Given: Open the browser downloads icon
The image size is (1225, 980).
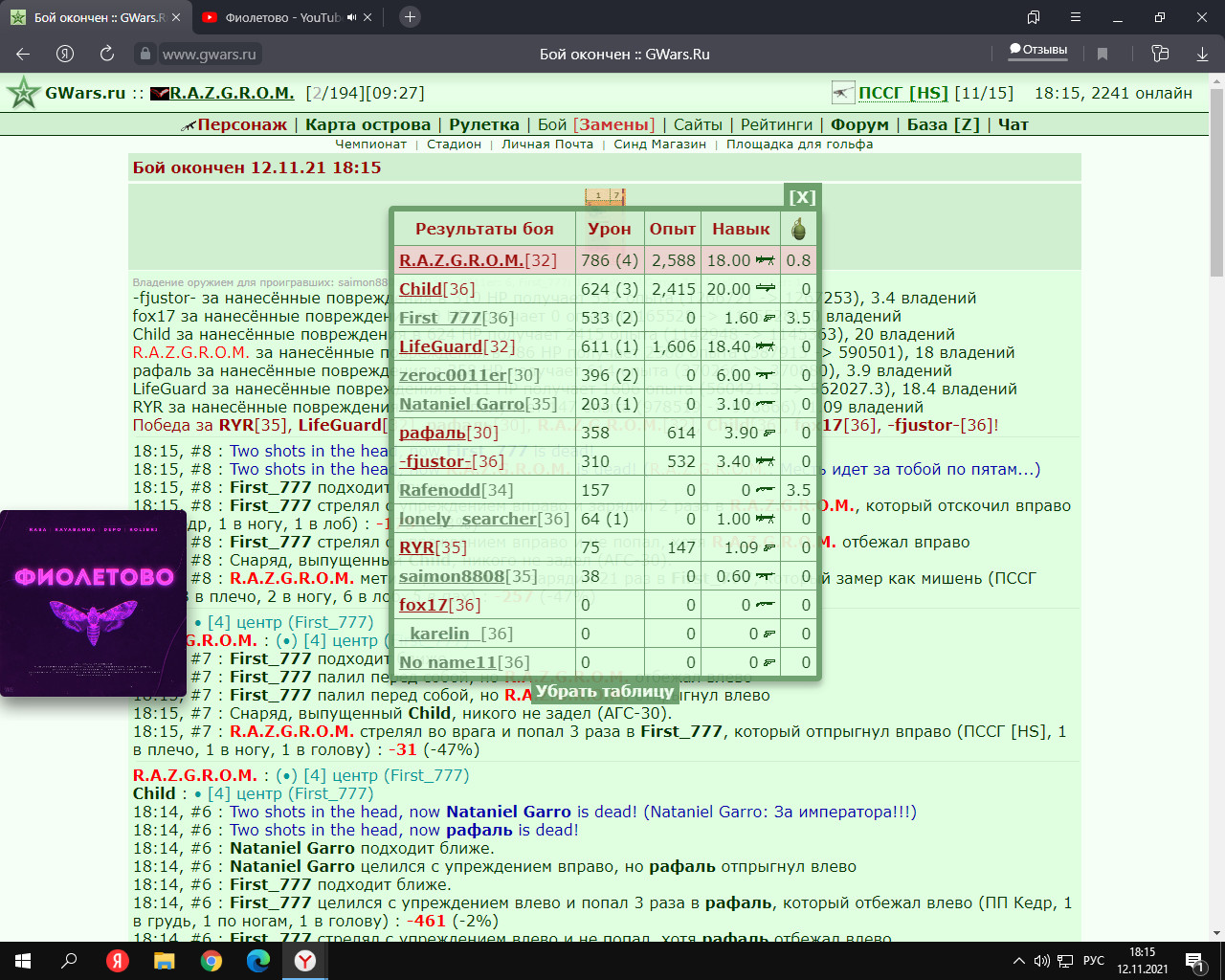Looking at the screenshot, I should pyautogui.click(x=1202, y=55).
